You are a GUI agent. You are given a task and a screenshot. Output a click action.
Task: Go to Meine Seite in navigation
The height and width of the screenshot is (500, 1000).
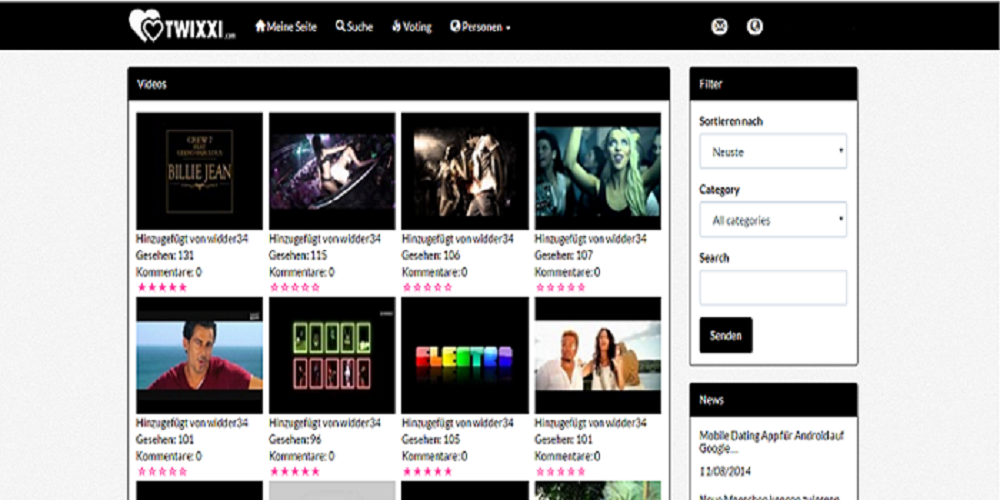tap(286, 27)
